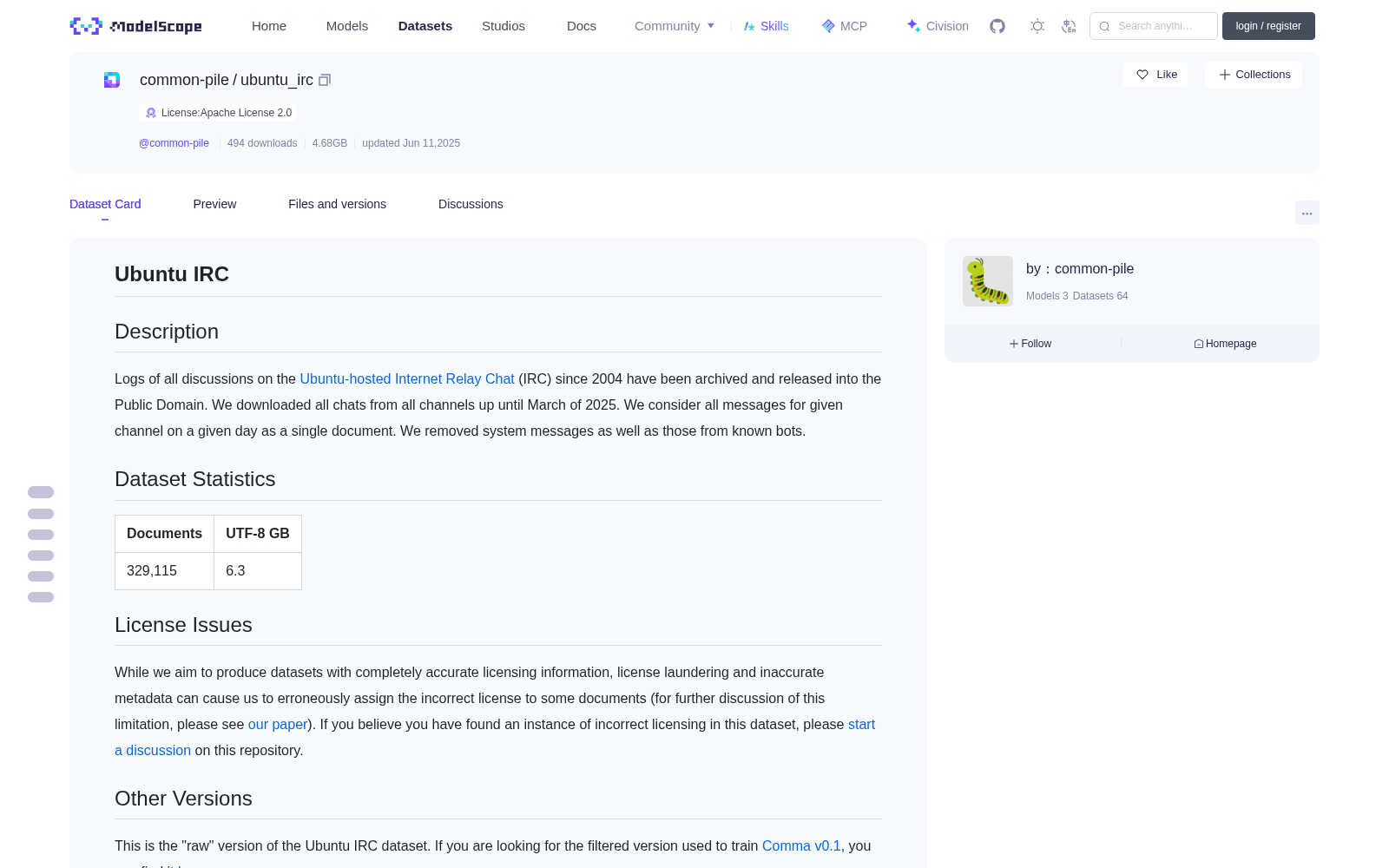Toggle light/dark theme sun icon
1389x868 pixels.
coord(1037,26)
